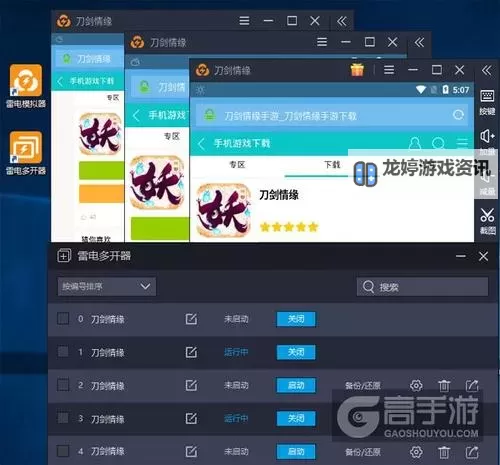Reload page via browser address bar icon
Screen dimensions: 500x465
pyautogui.click(x=459, y=115)
